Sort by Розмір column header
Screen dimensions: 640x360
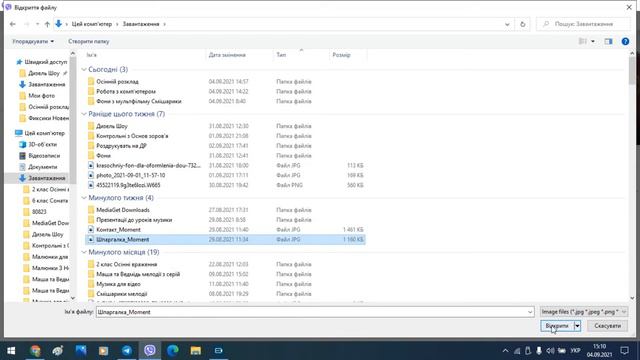[341, 55]
